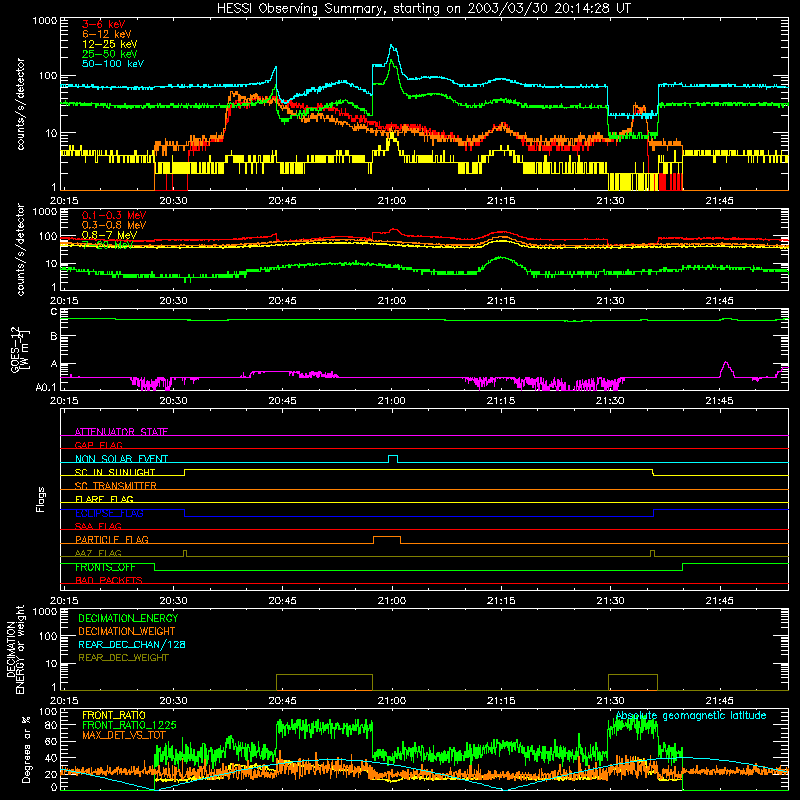Image resolution: width=800 pixels, height=800 pixels.
Task: Click the raised PARTICLE_FLAG step near 21:00
Action: tap(387, 540)
